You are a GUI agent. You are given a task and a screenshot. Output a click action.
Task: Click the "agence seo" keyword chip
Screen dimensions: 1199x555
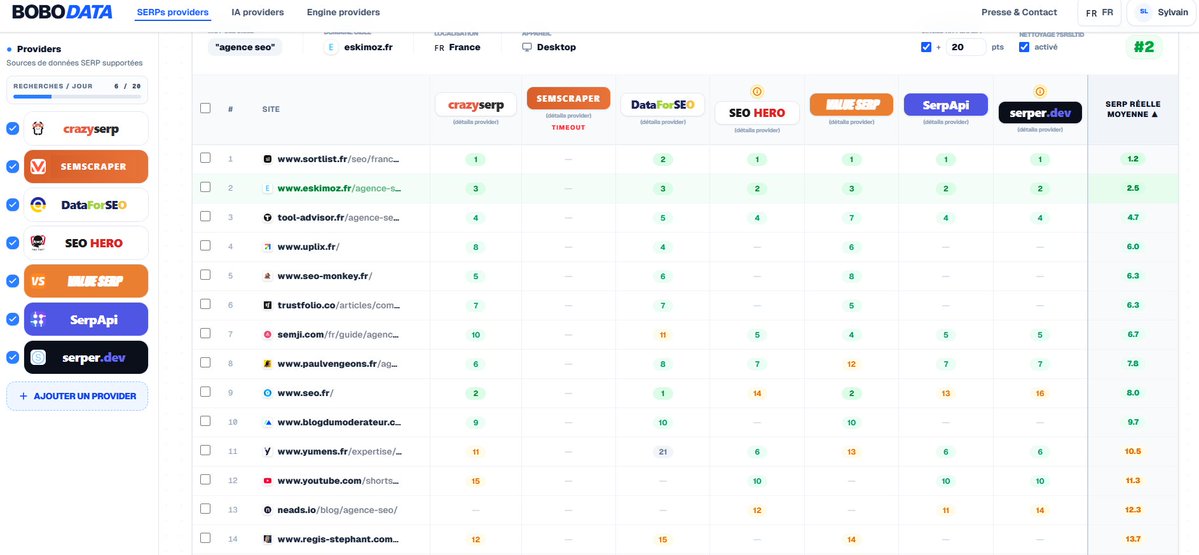click(245, 47)
